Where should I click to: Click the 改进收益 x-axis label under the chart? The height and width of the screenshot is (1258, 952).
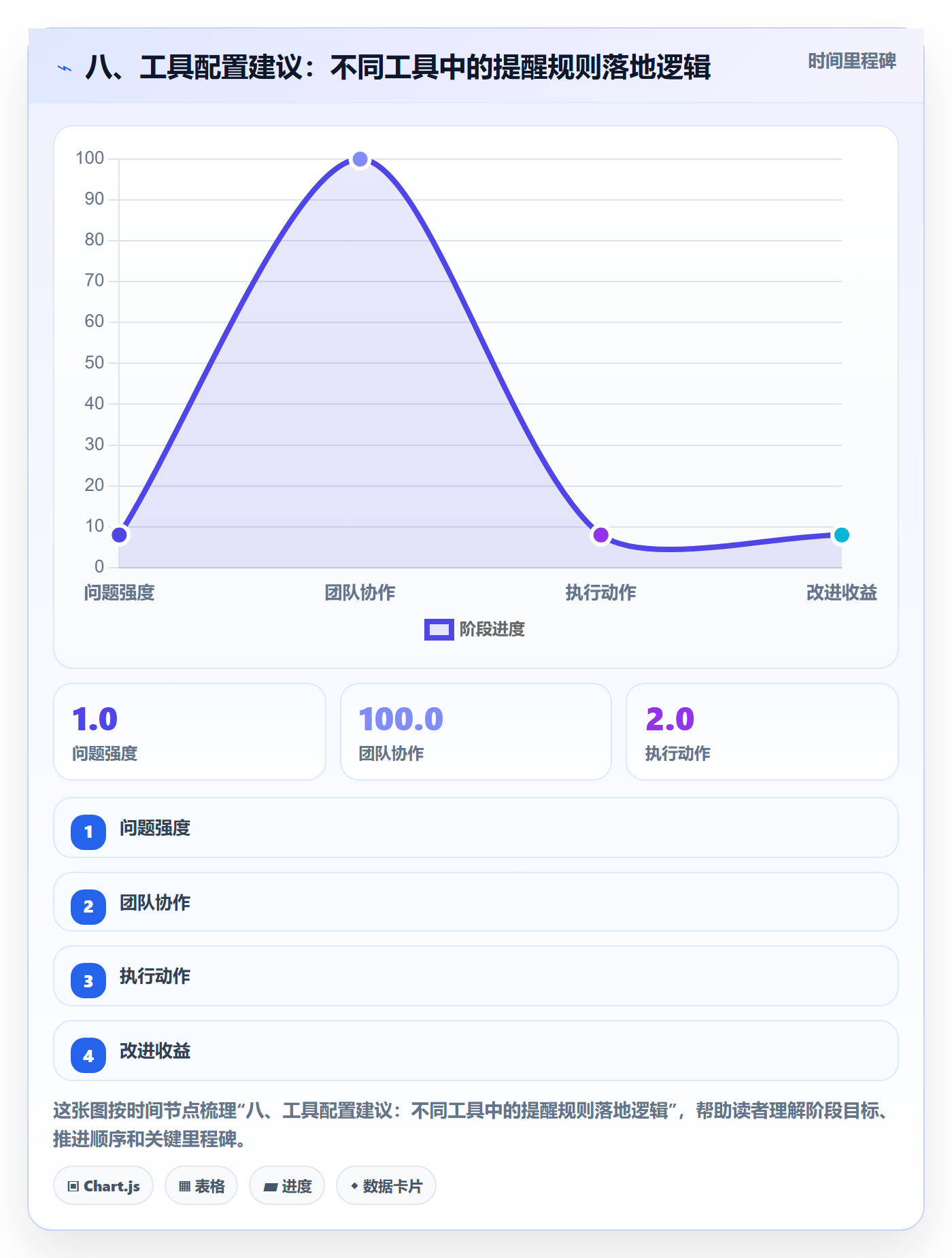[x=841, y=593]
